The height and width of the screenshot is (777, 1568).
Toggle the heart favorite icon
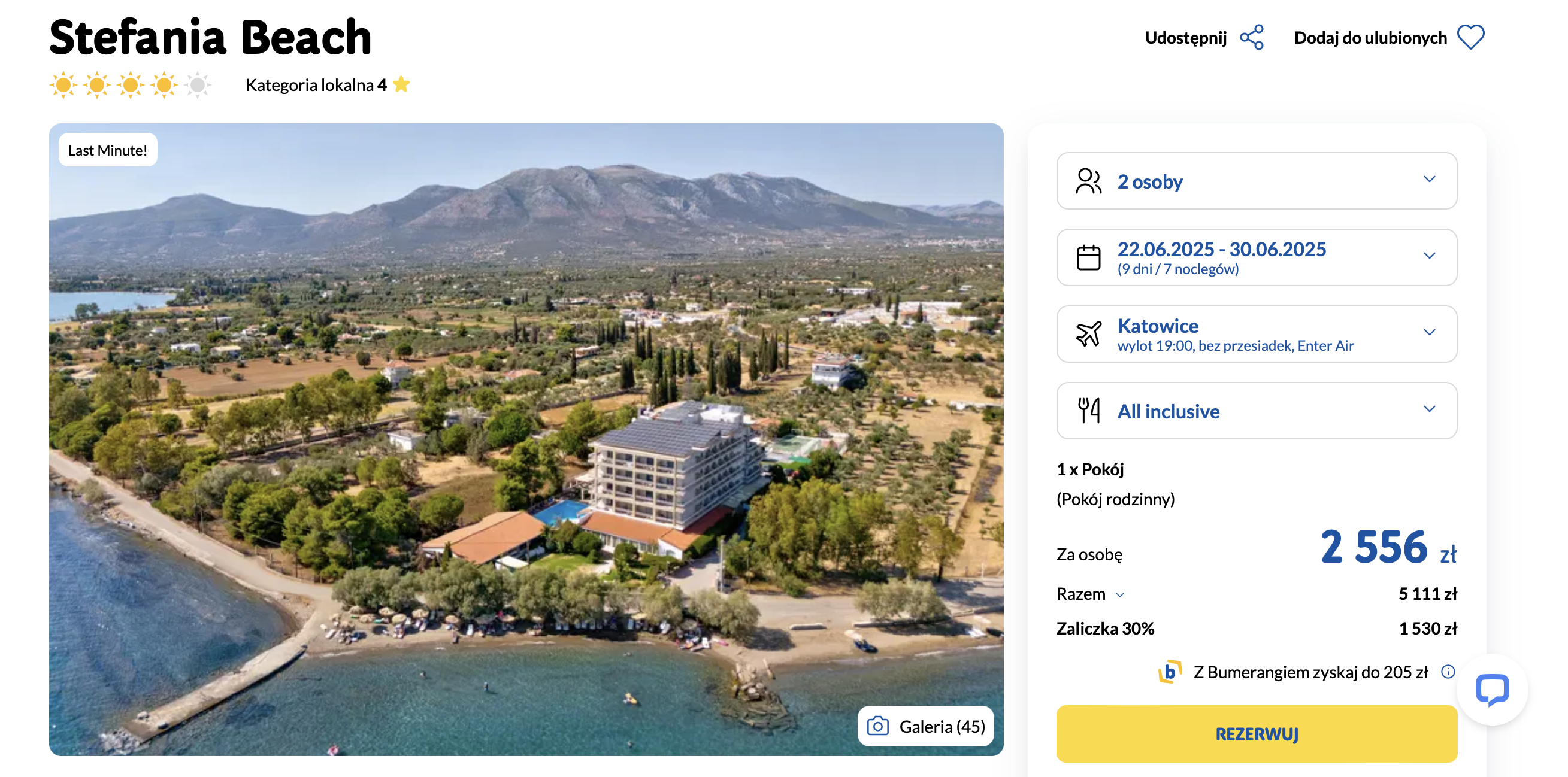coord(1470,38)
